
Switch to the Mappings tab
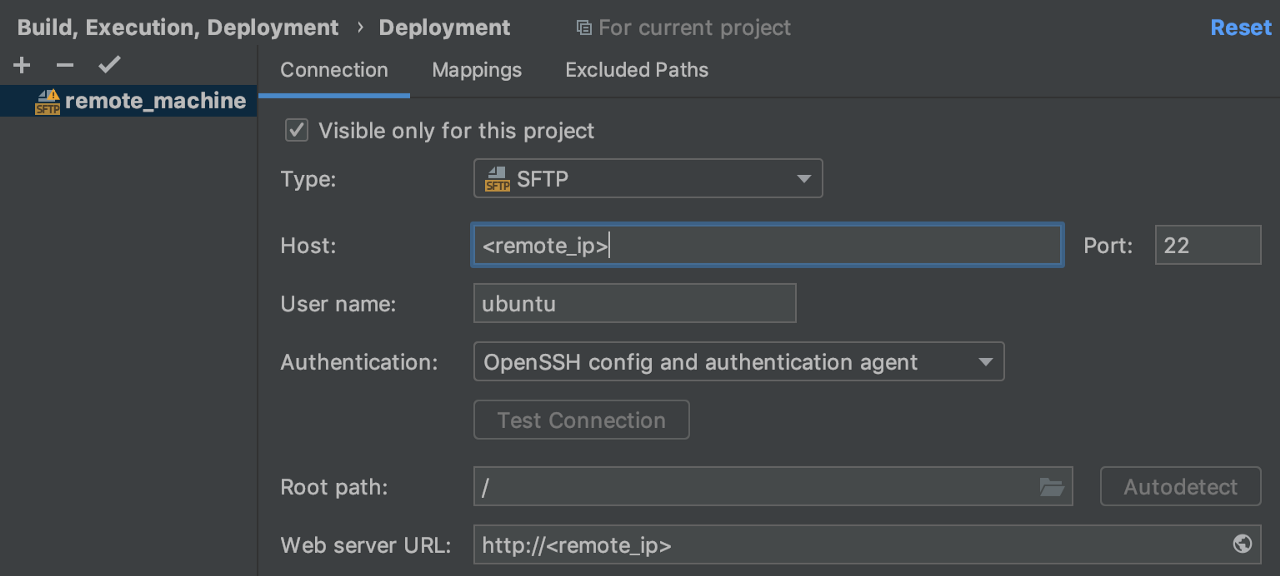coord(477,70)
